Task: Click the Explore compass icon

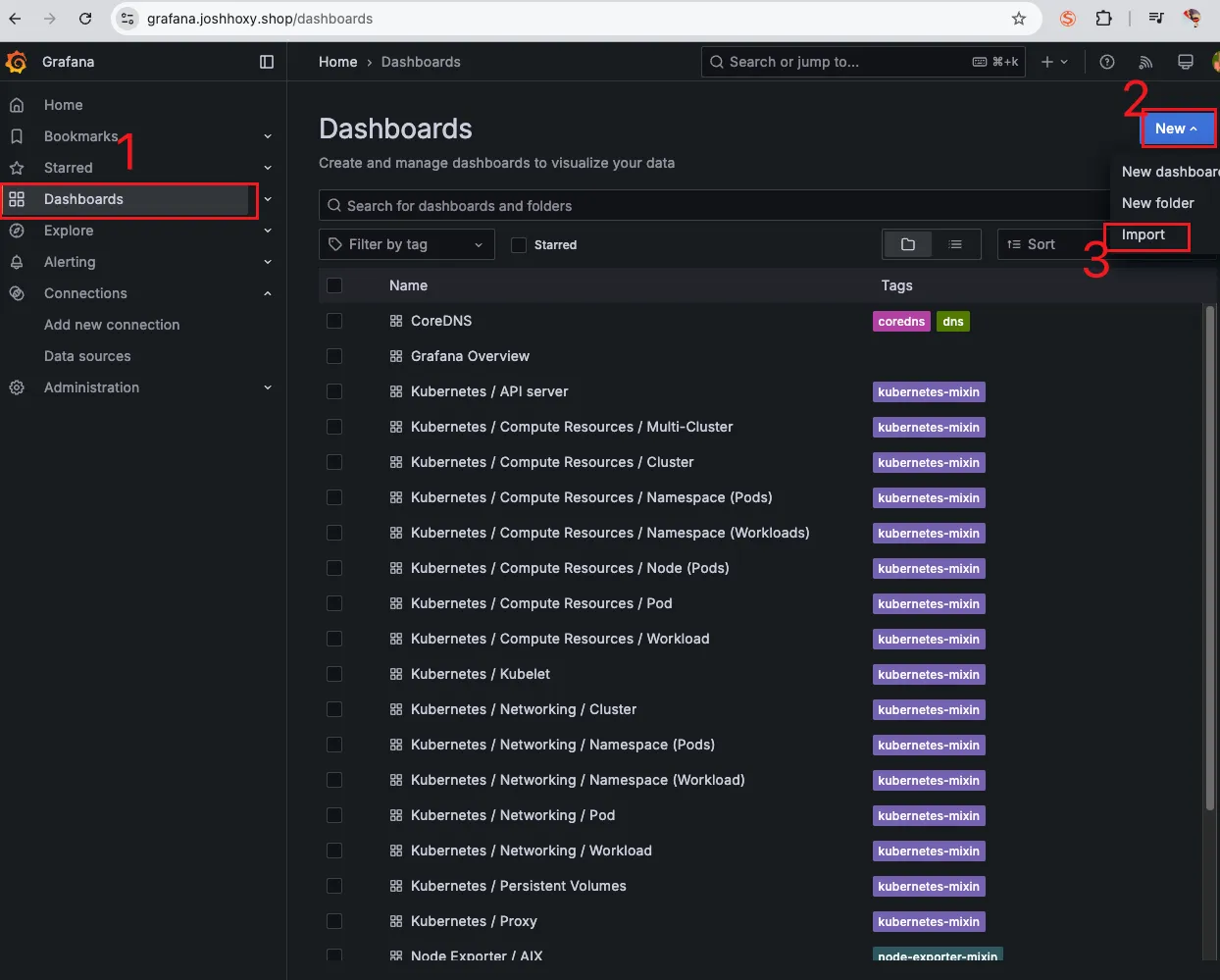Action: (x=17, y=231)
